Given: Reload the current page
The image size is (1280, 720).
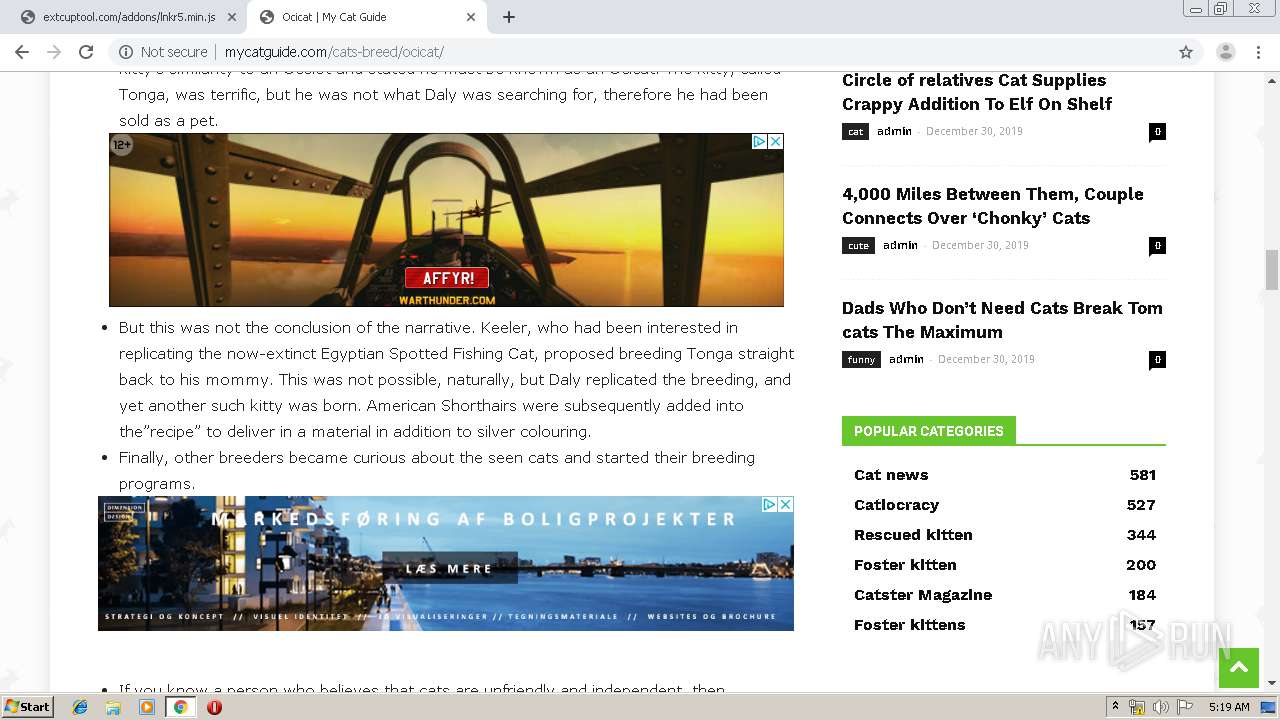Looking at the screenshot, I should point(86,52).
